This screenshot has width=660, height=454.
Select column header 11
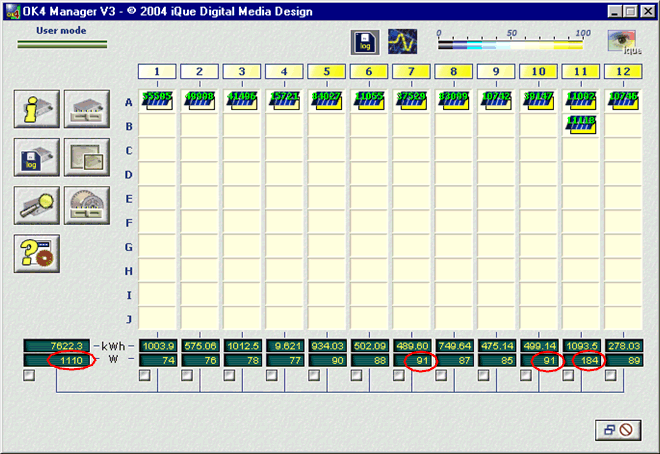581,71
